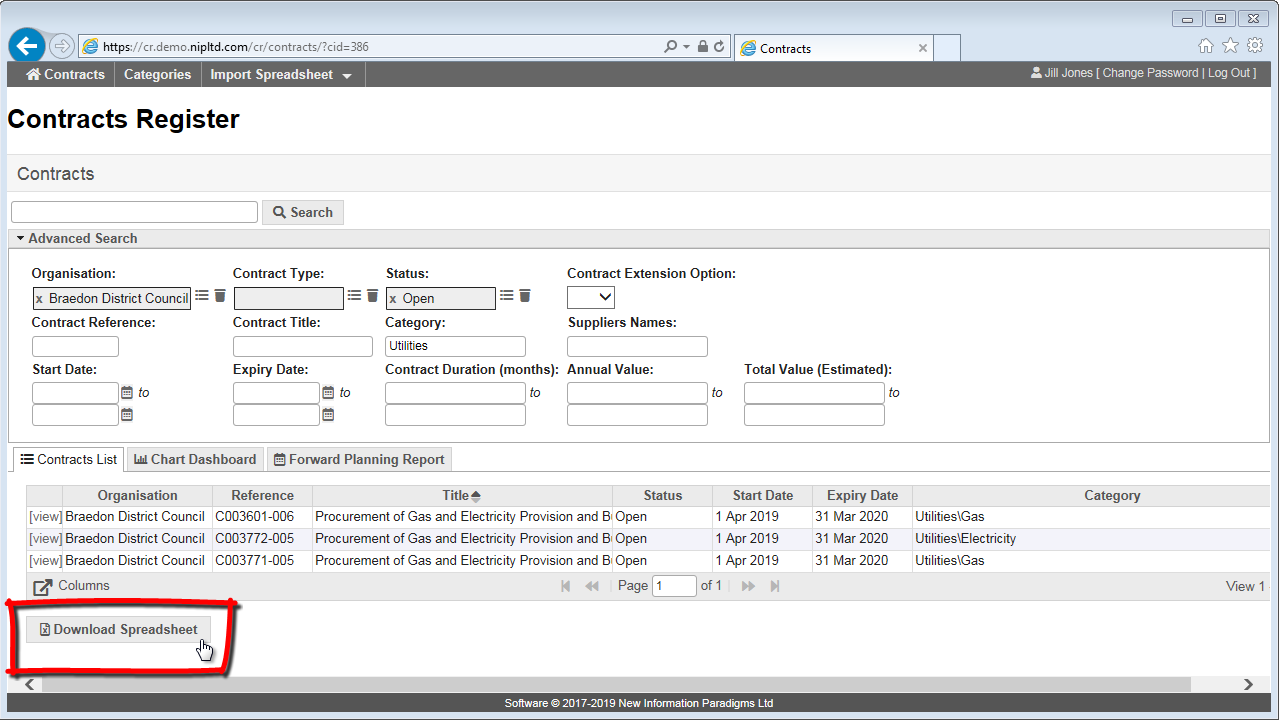Viewport: 1280px width, 720px height.
Task: Click the Category input field
Action: pos(455,346)
